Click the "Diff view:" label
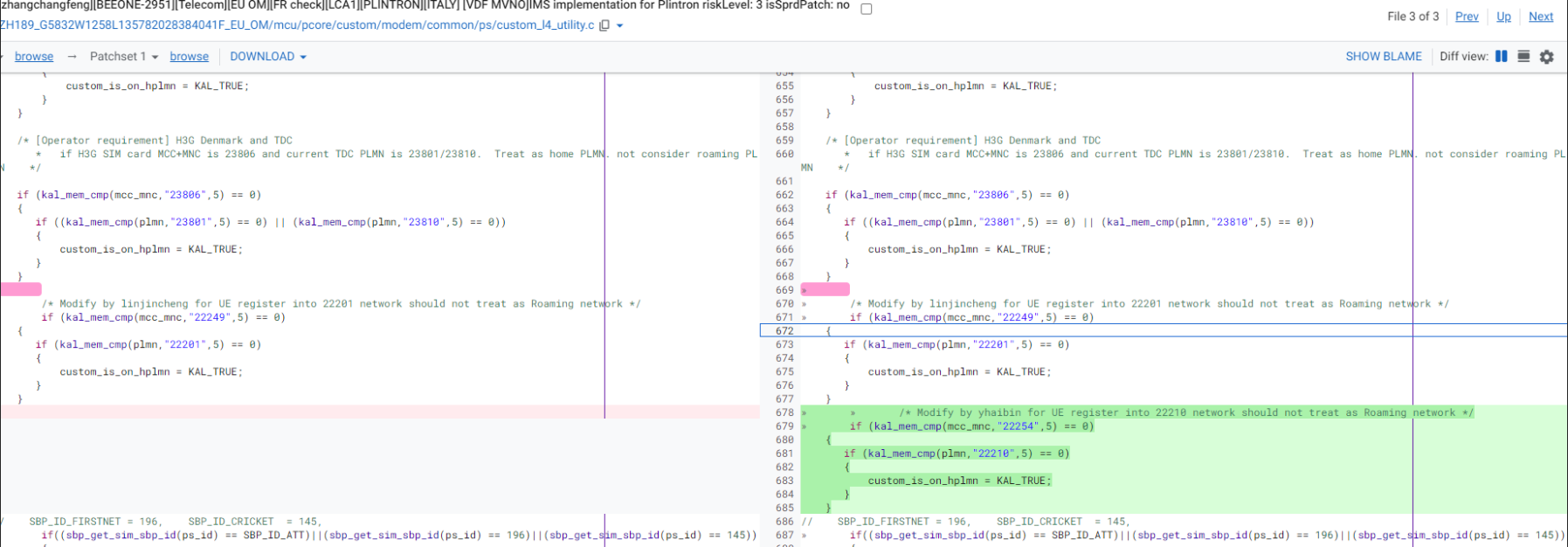 click(x=1464, y=56)
